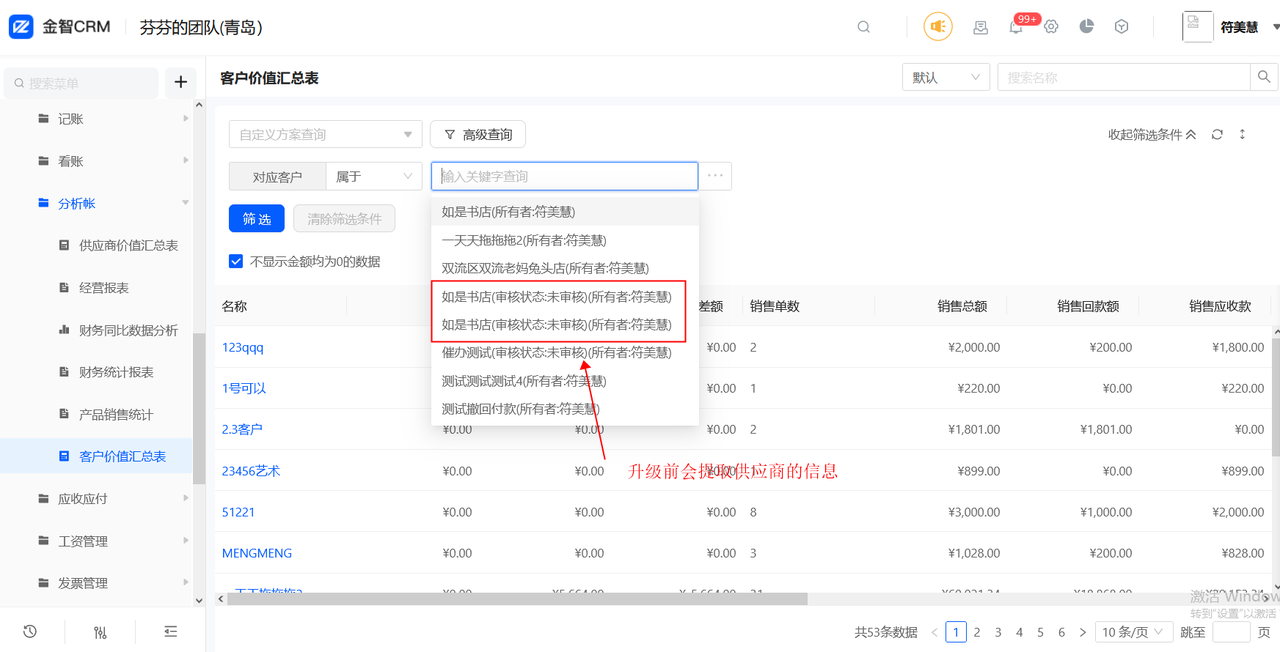Open the 自定义方案查询 dropdown
This screenshot has width=1280, height=652.
pos(326,134)
